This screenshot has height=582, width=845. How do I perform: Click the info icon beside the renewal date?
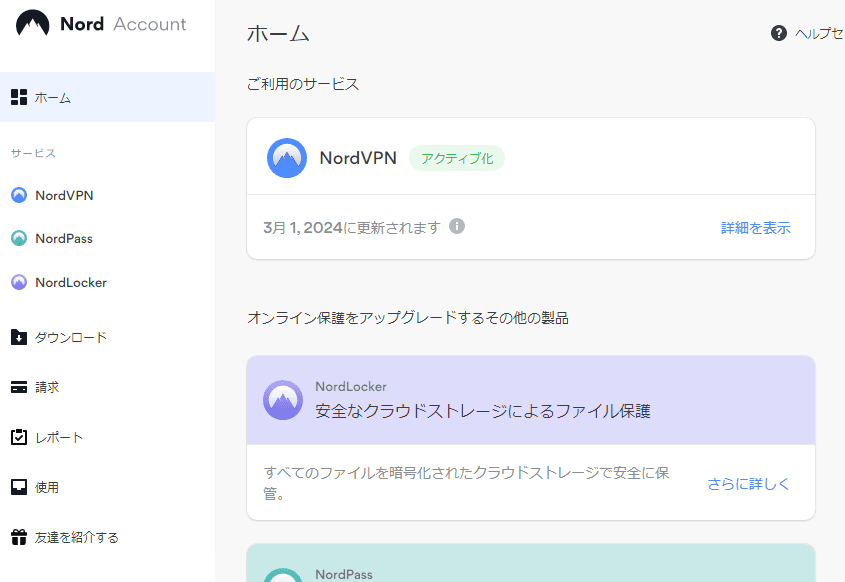coord(457,226)
